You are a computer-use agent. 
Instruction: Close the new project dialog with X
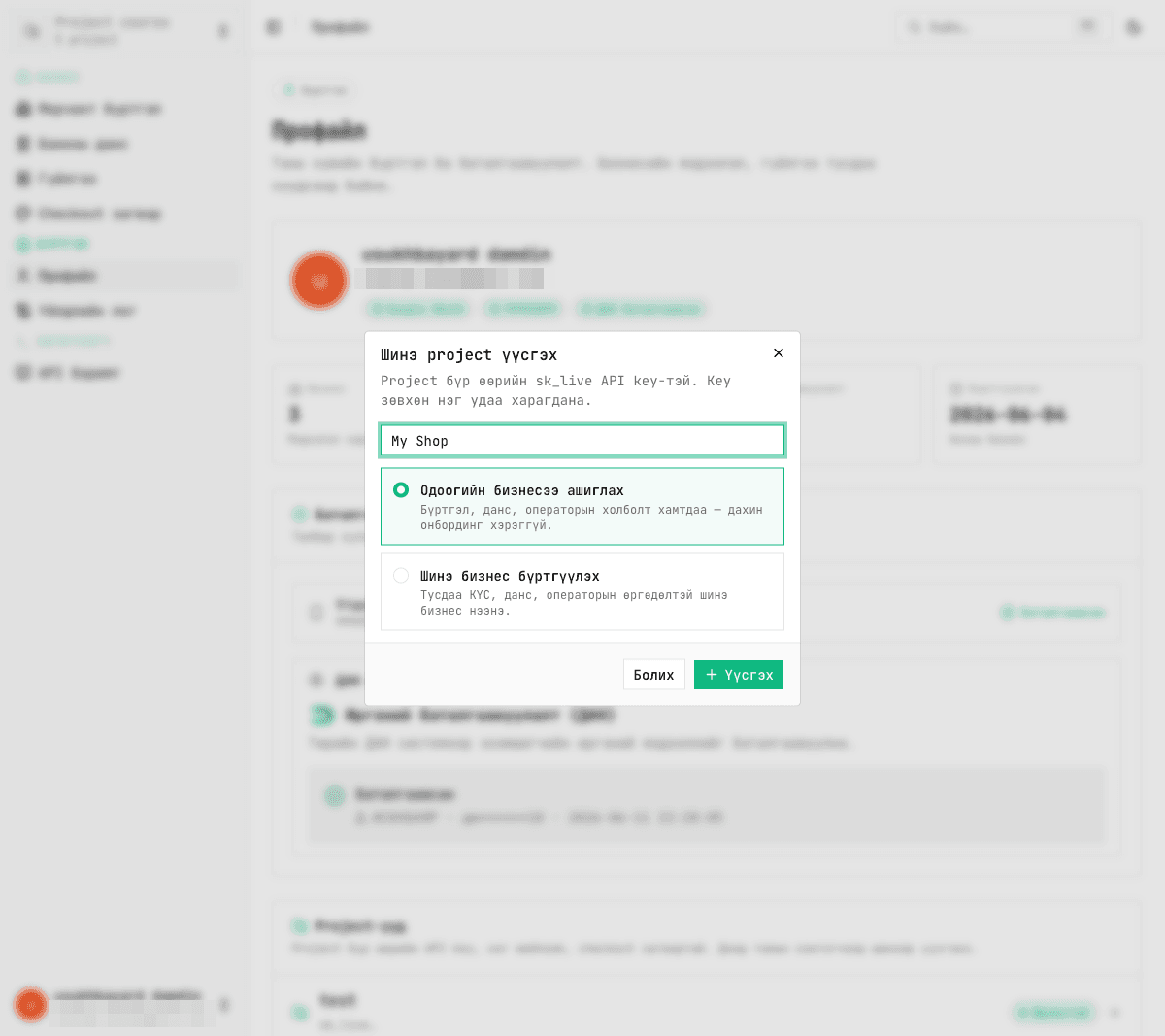pyautogui.click(x=778, y=353)
